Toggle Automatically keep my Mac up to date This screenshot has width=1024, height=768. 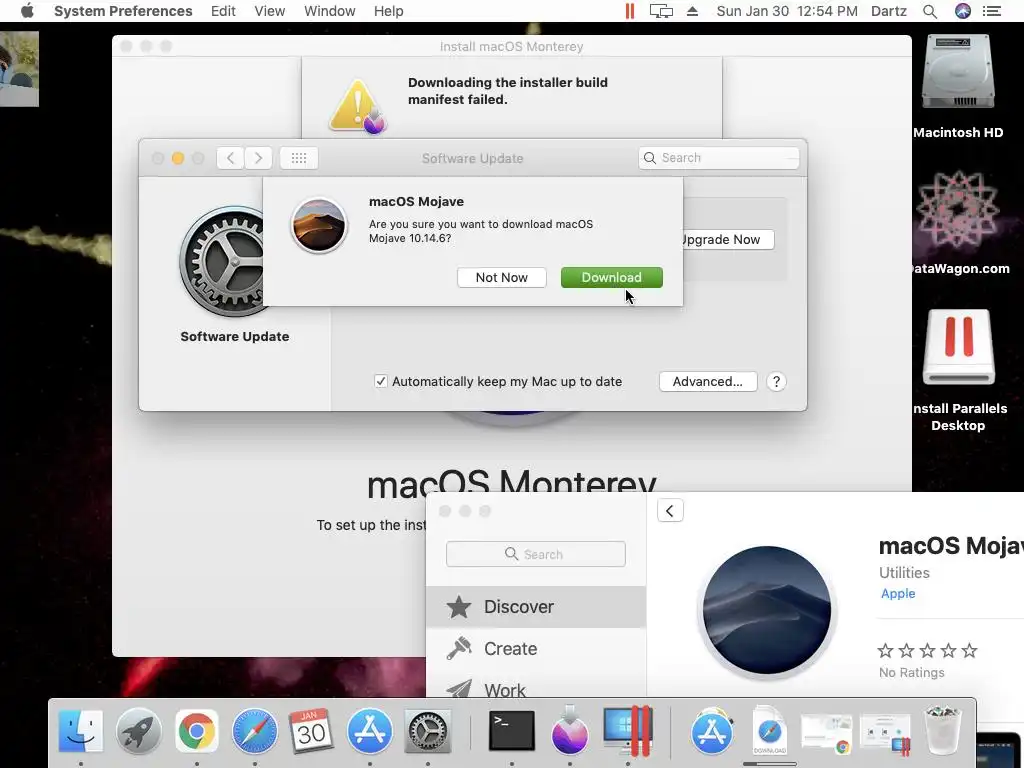[381, 381]
